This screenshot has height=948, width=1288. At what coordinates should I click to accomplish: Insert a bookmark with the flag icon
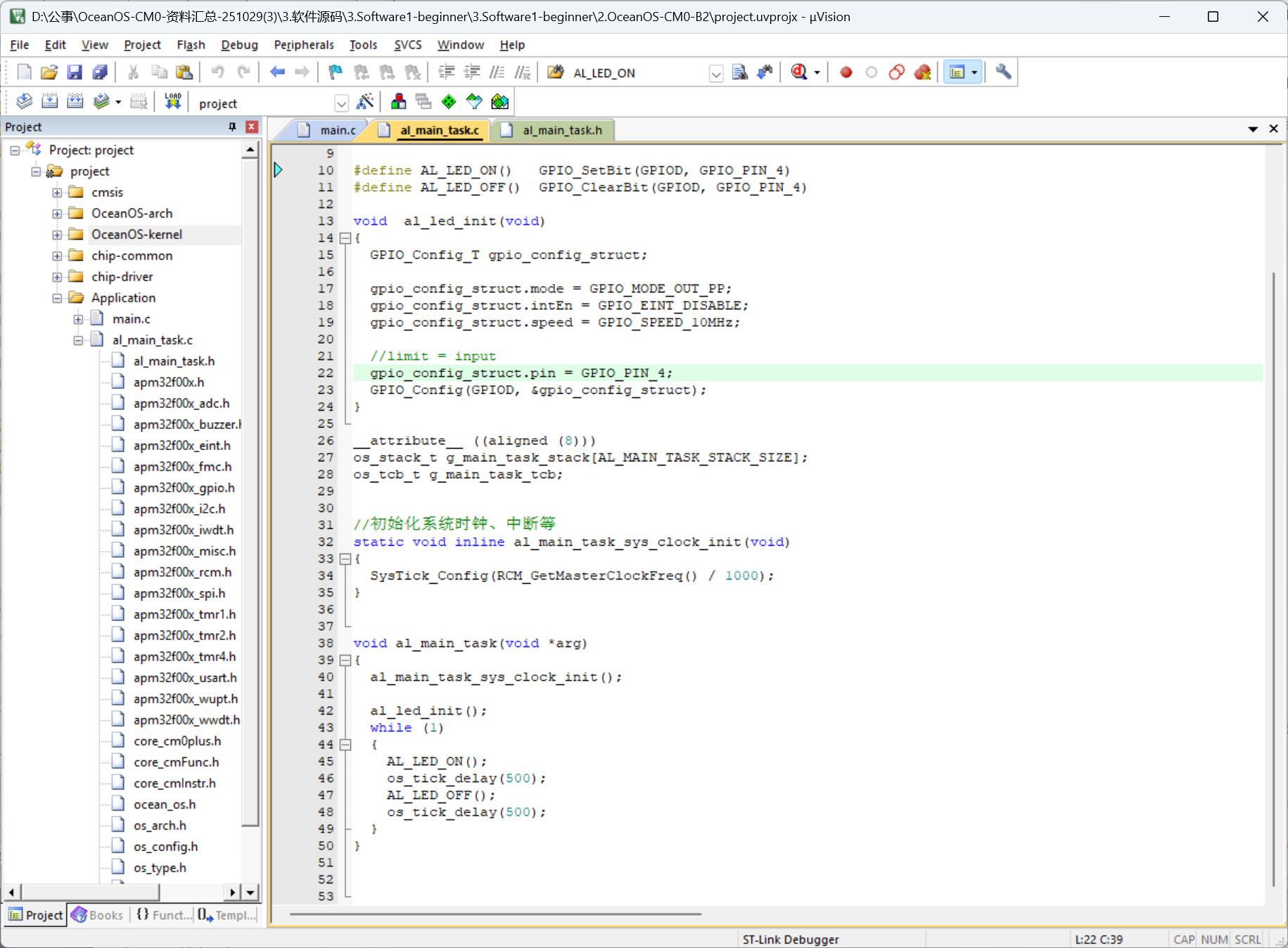coord(336,72)
